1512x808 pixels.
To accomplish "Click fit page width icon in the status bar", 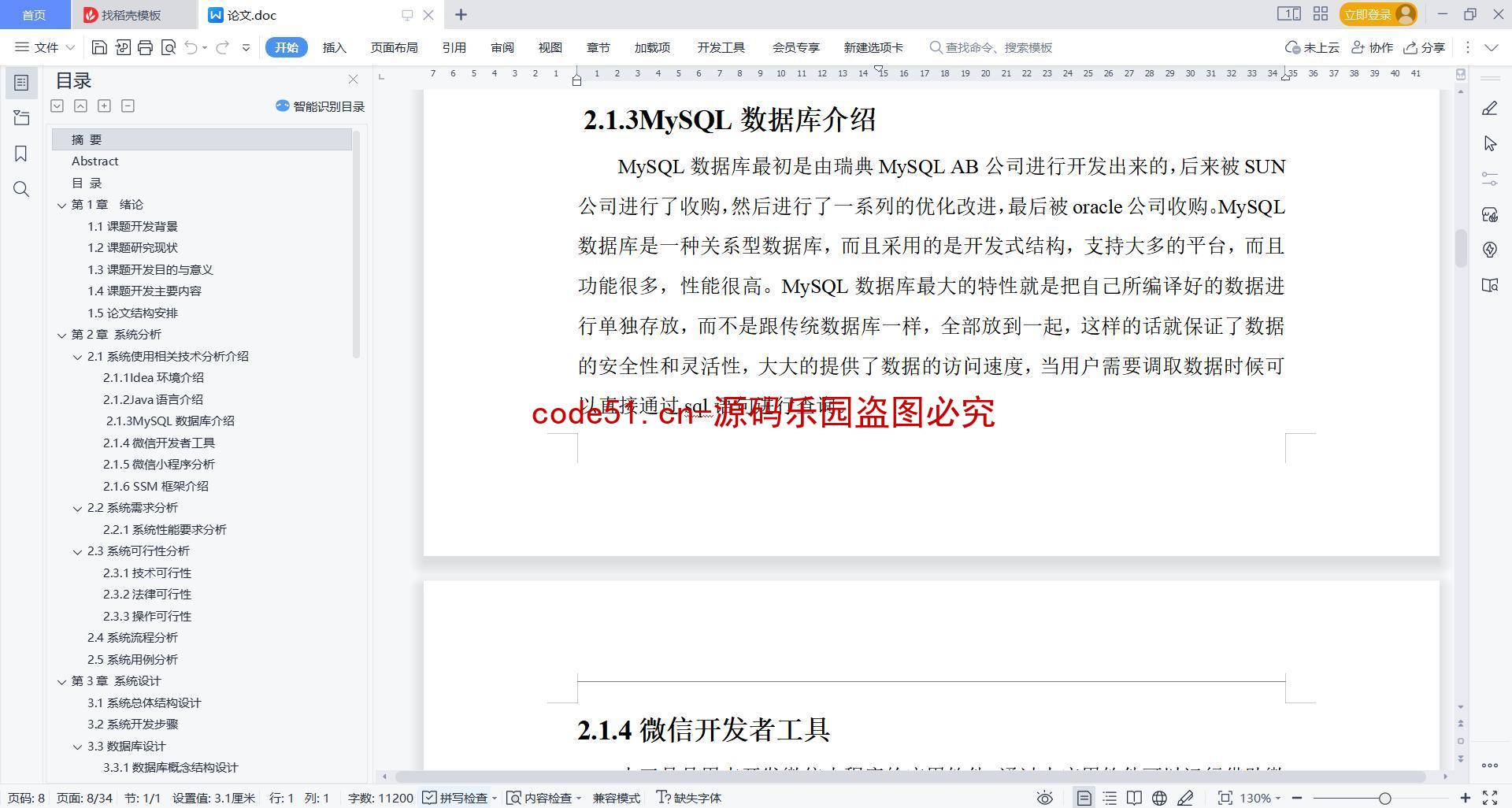I will 1225,798.
